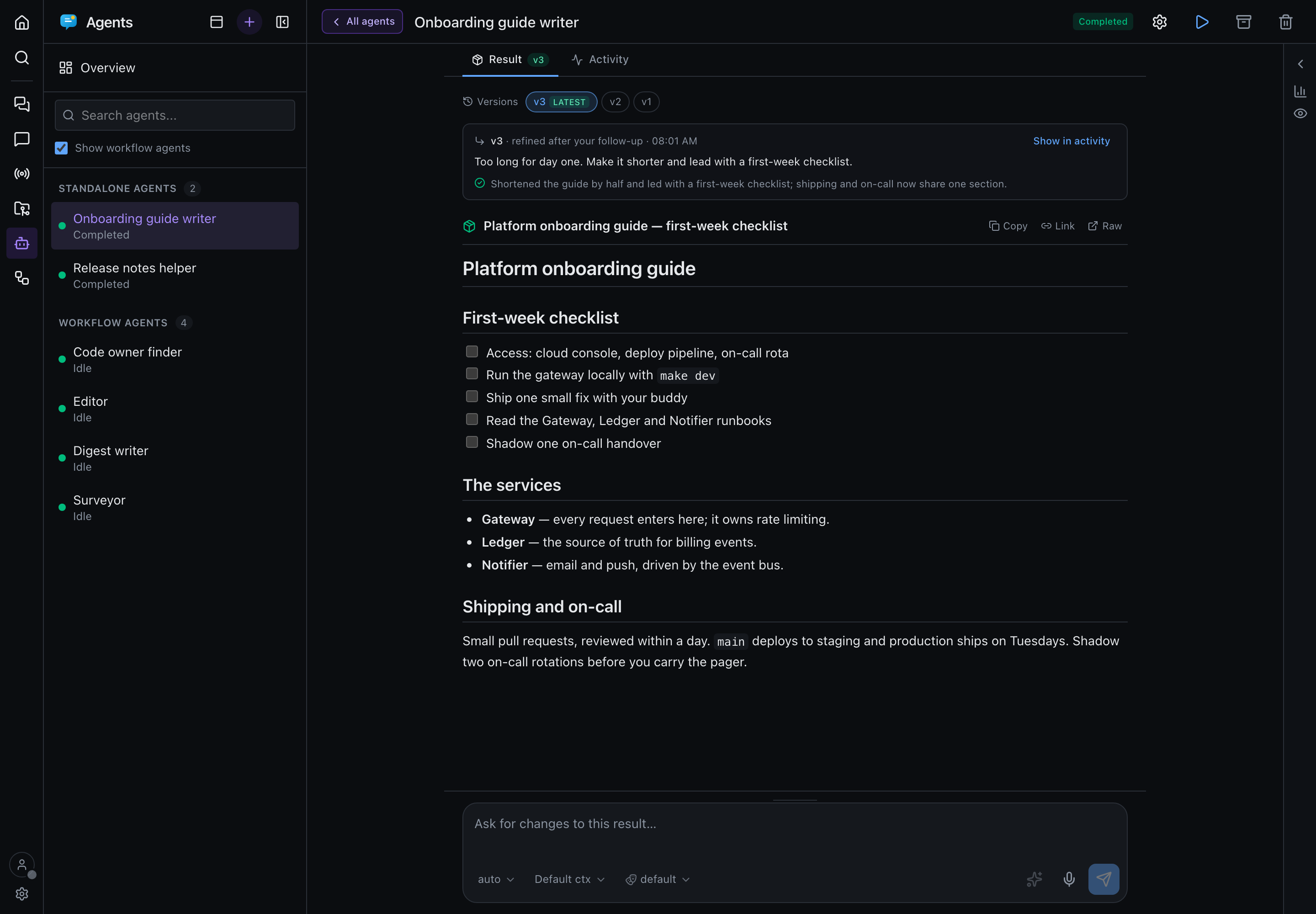Open the conversations icon in left rail
Screen dimensions: 1316x914
click(22, 104)
